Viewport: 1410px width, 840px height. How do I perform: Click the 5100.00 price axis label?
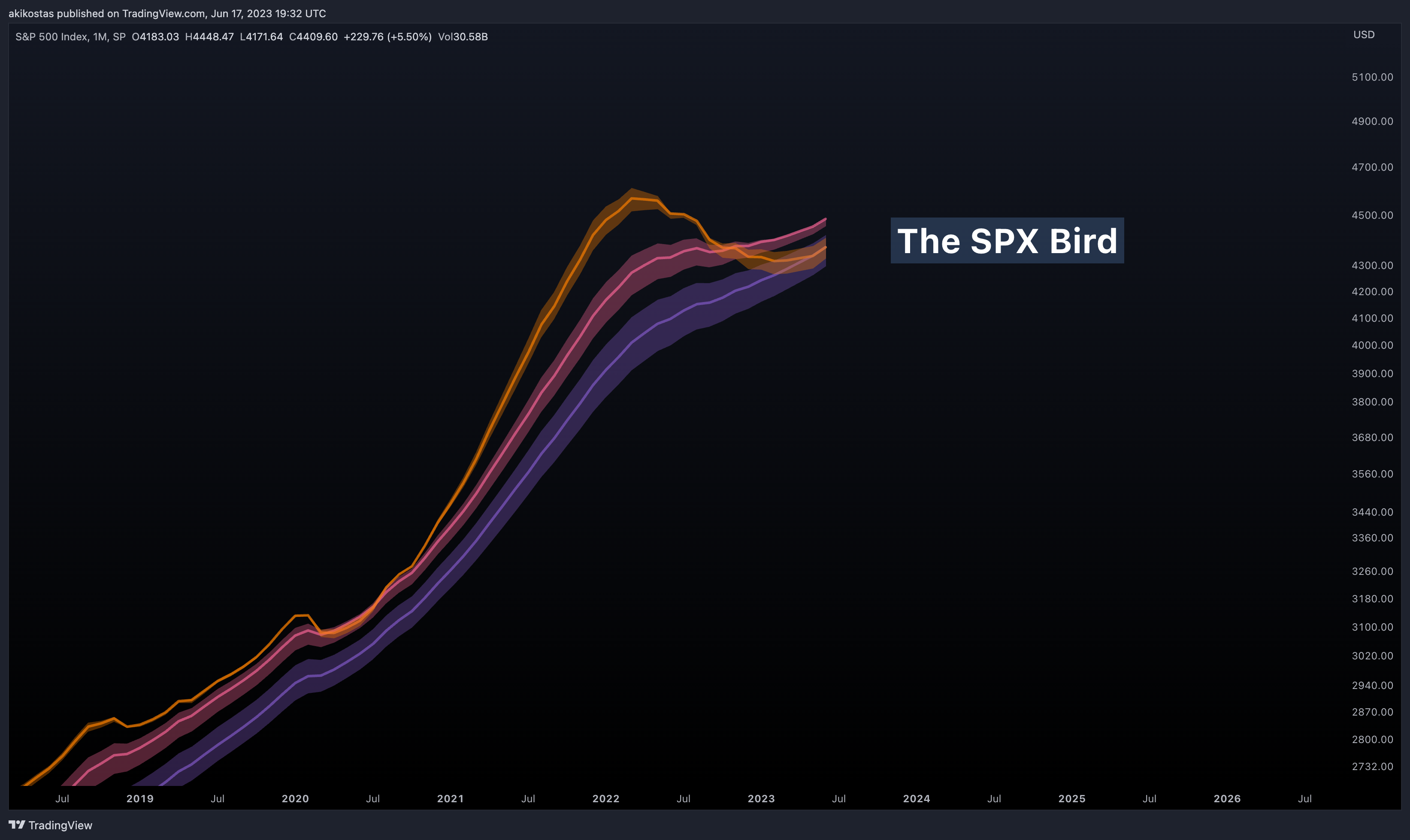(1372, 77)
